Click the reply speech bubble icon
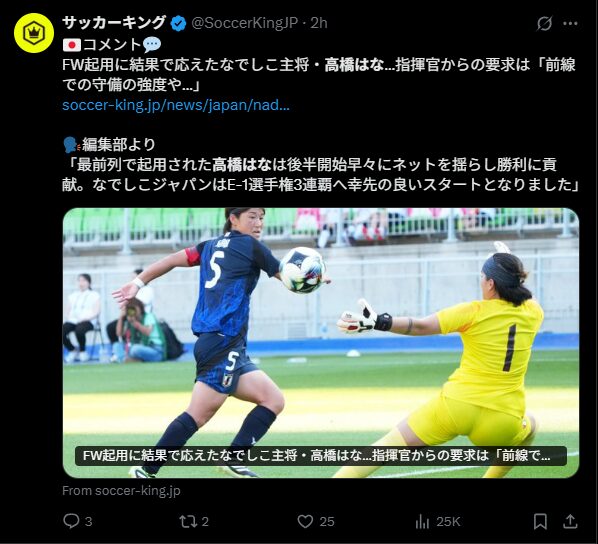 pyautogui.click(x=71, y=521)
